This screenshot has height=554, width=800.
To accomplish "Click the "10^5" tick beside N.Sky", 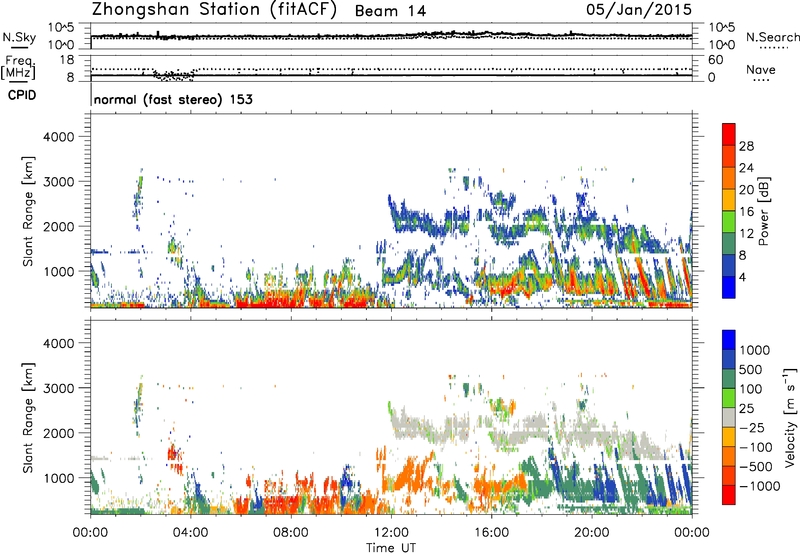I will 61,28.
